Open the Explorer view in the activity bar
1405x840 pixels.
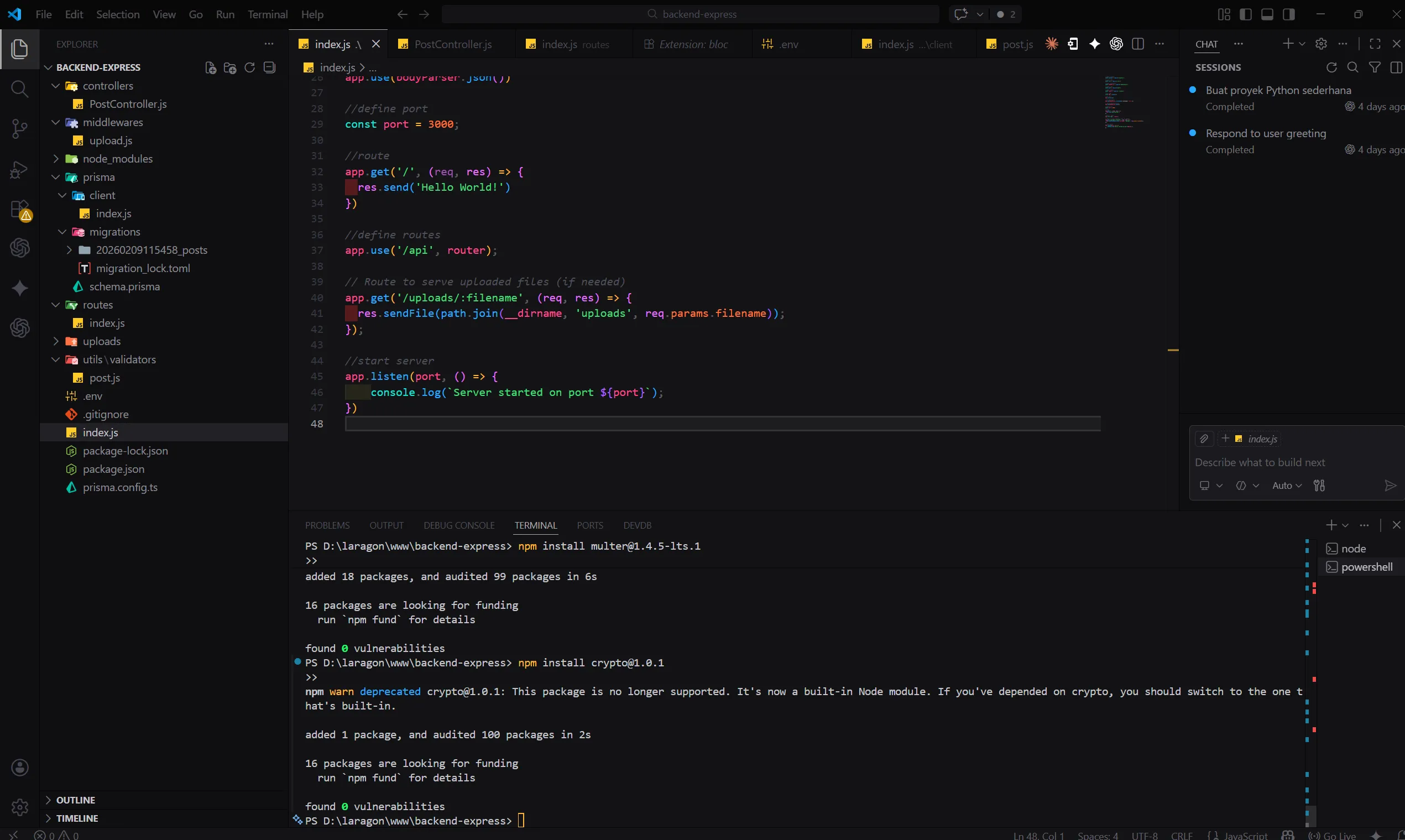[x=20, y=49]
